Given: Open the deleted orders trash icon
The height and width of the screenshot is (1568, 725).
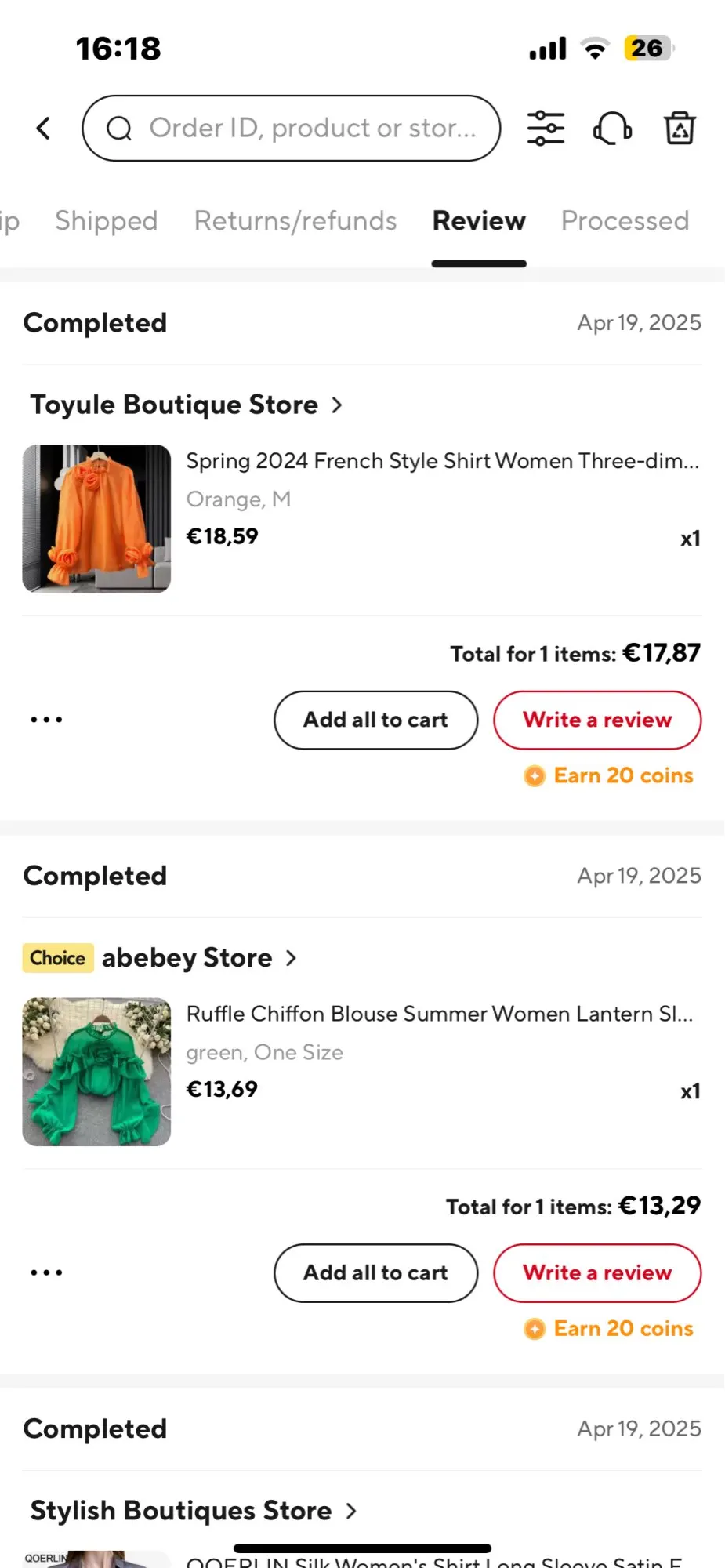Looking at the screenshot, I should click(680, 129).
